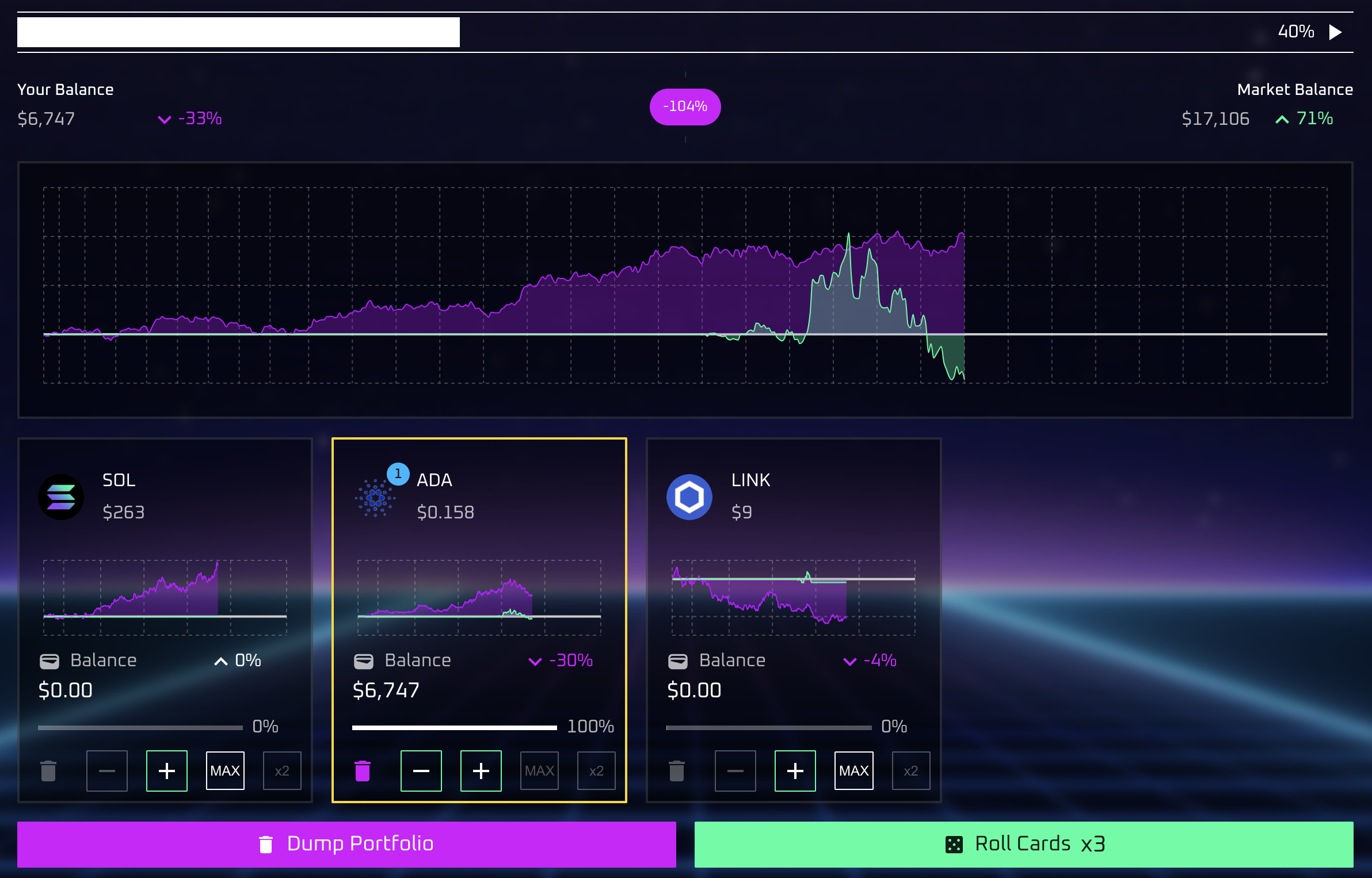The image size is (1372, 878).
Task: Click the white progress bar at top
Action: [x=238, y=32]
